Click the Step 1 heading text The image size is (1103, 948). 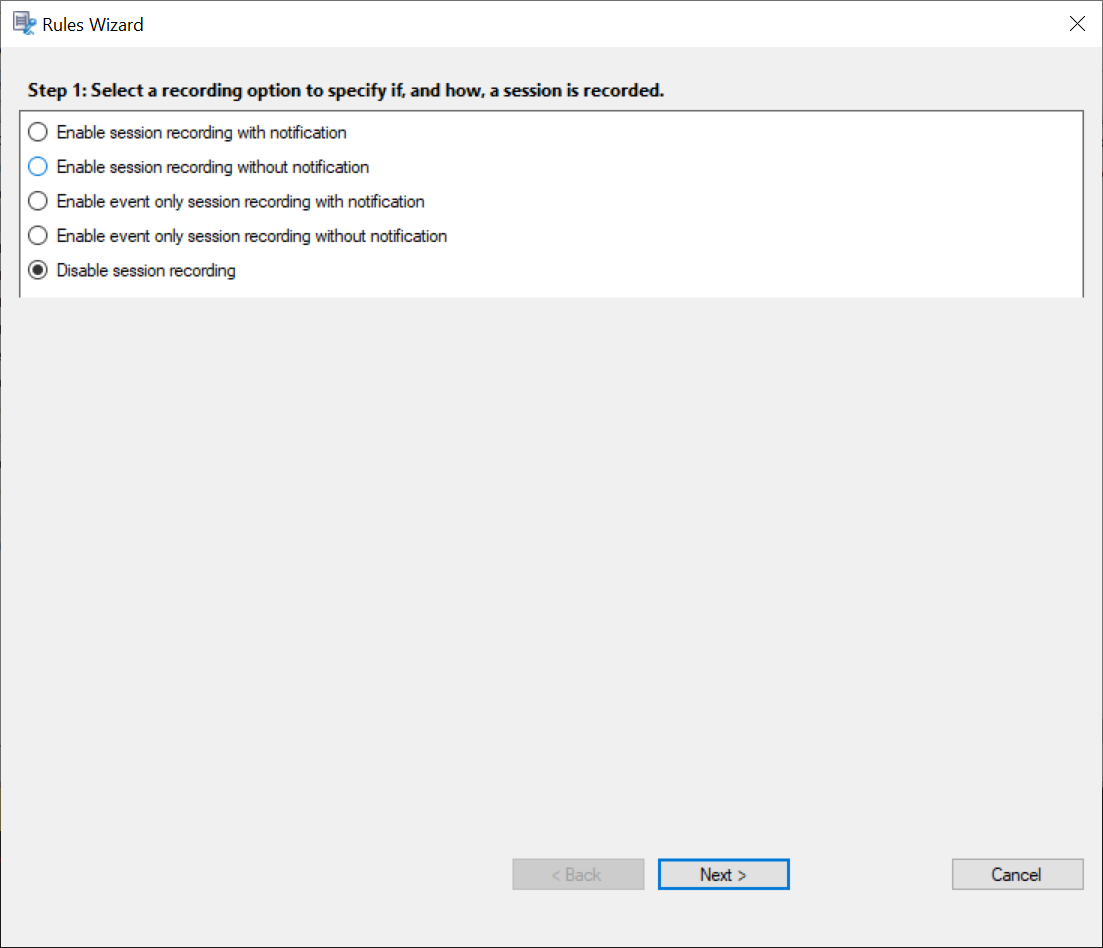[346, 91]
